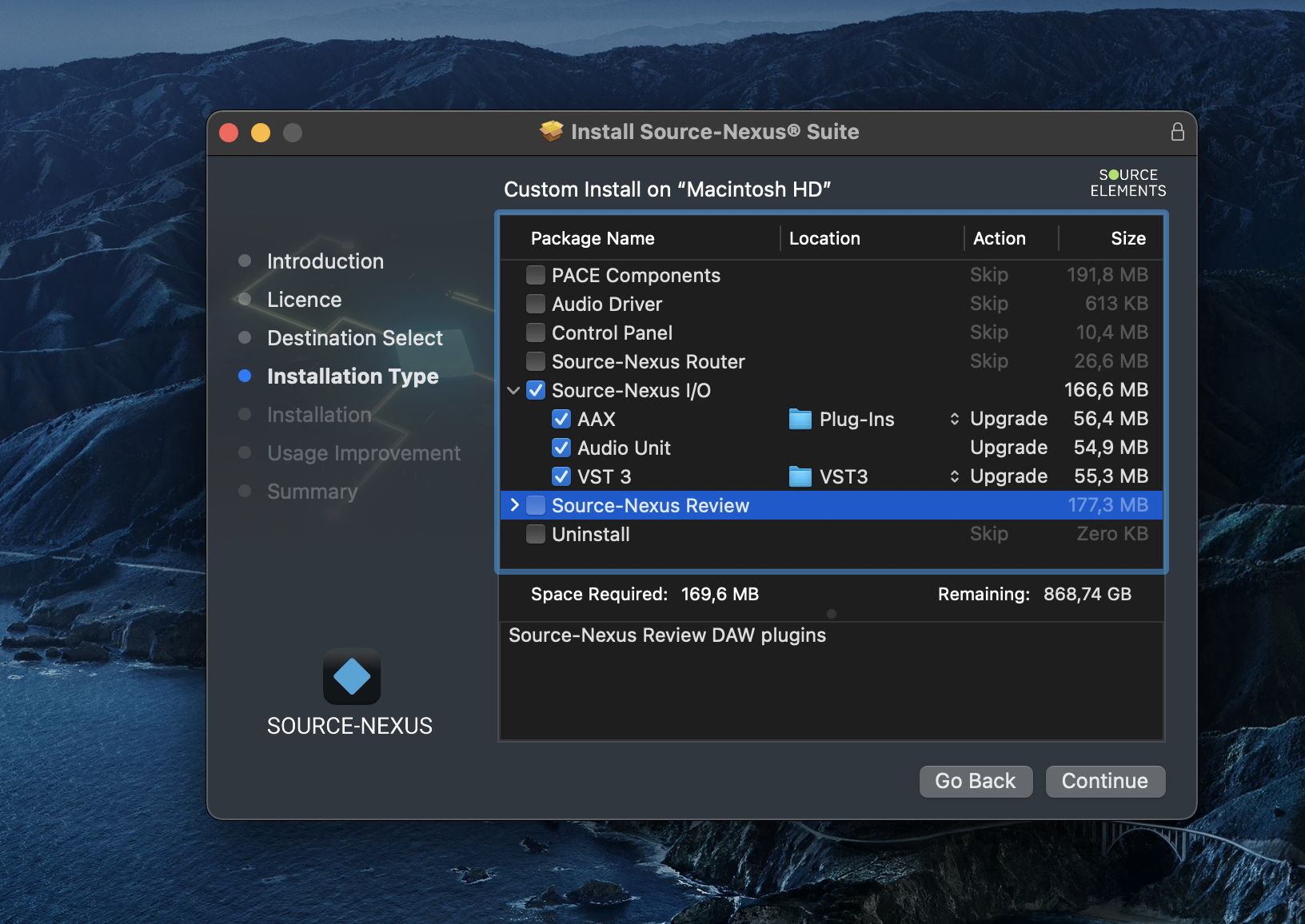Click the installer package icon in title

[551, 132]
